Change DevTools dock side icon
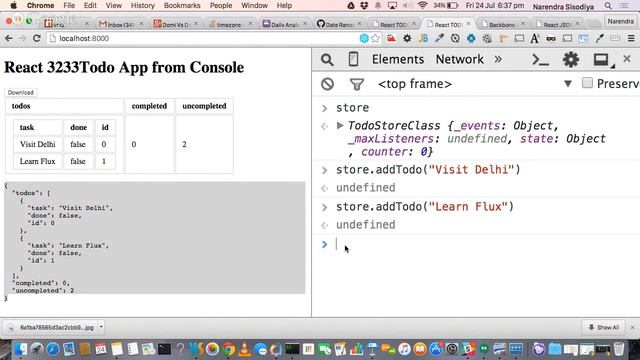 coord(602,60)
